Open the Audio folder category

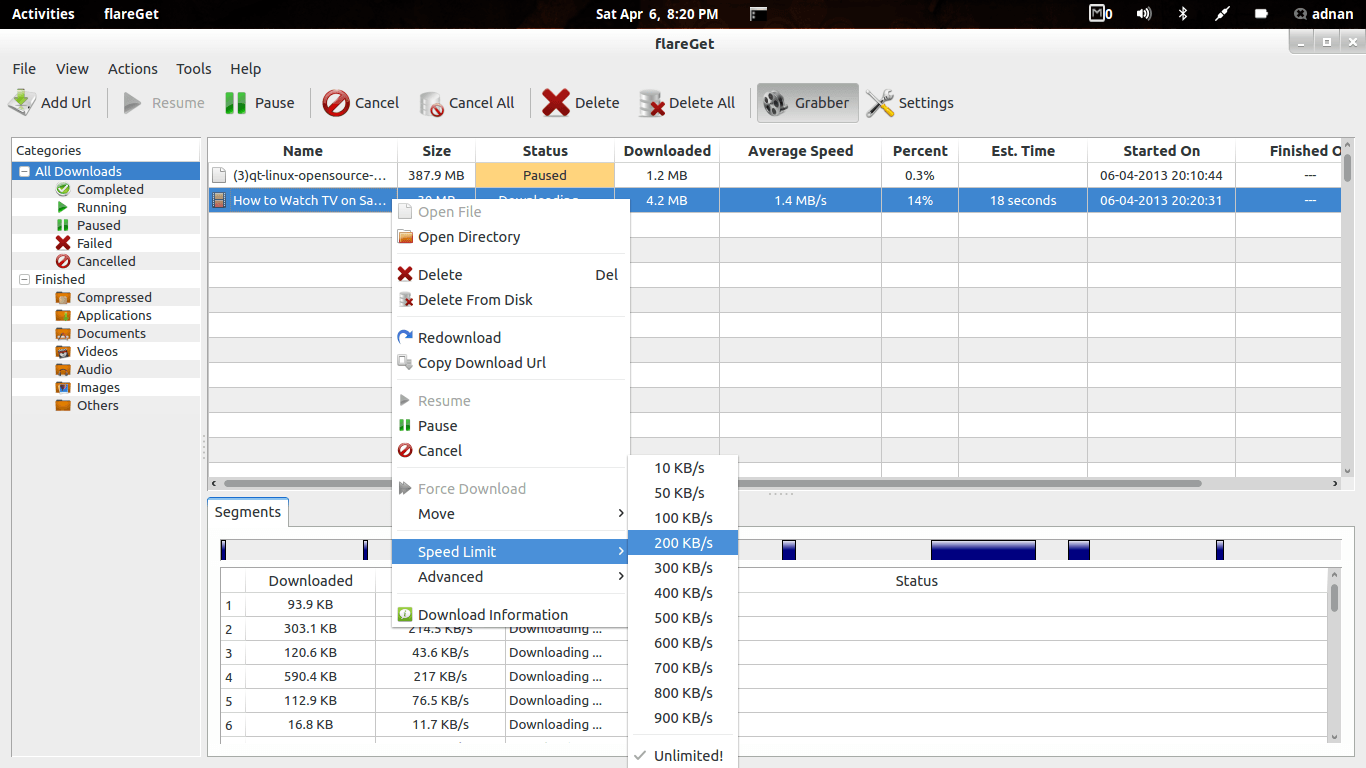tap(94, 369)
